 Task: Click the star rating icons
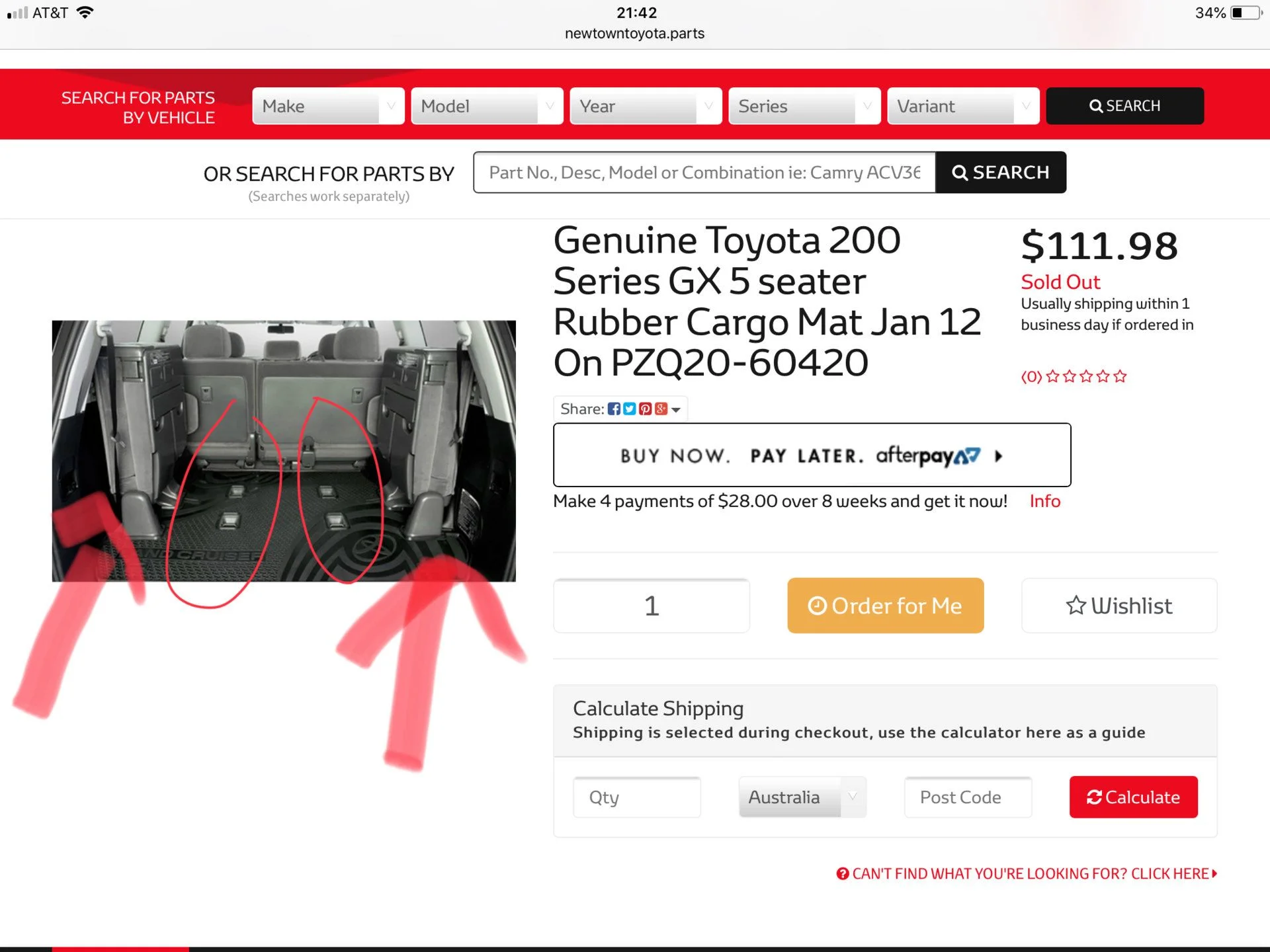coord(1086,376)
